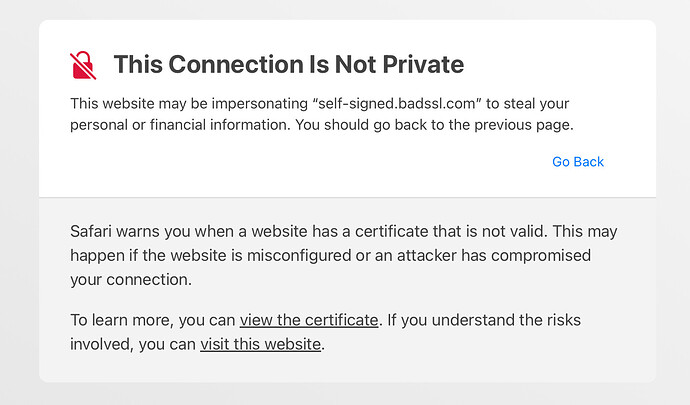Click the word "Safari" in the explanation
Screen dimensions: 690x405
pos(94,231)
